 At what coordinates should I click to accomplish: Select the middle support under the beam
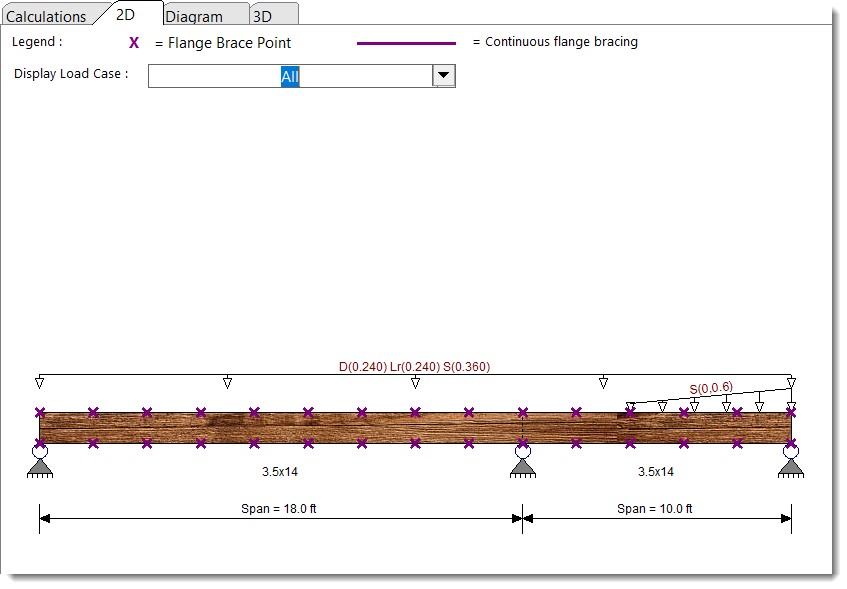pyautogui.click(x=522, y=462)
